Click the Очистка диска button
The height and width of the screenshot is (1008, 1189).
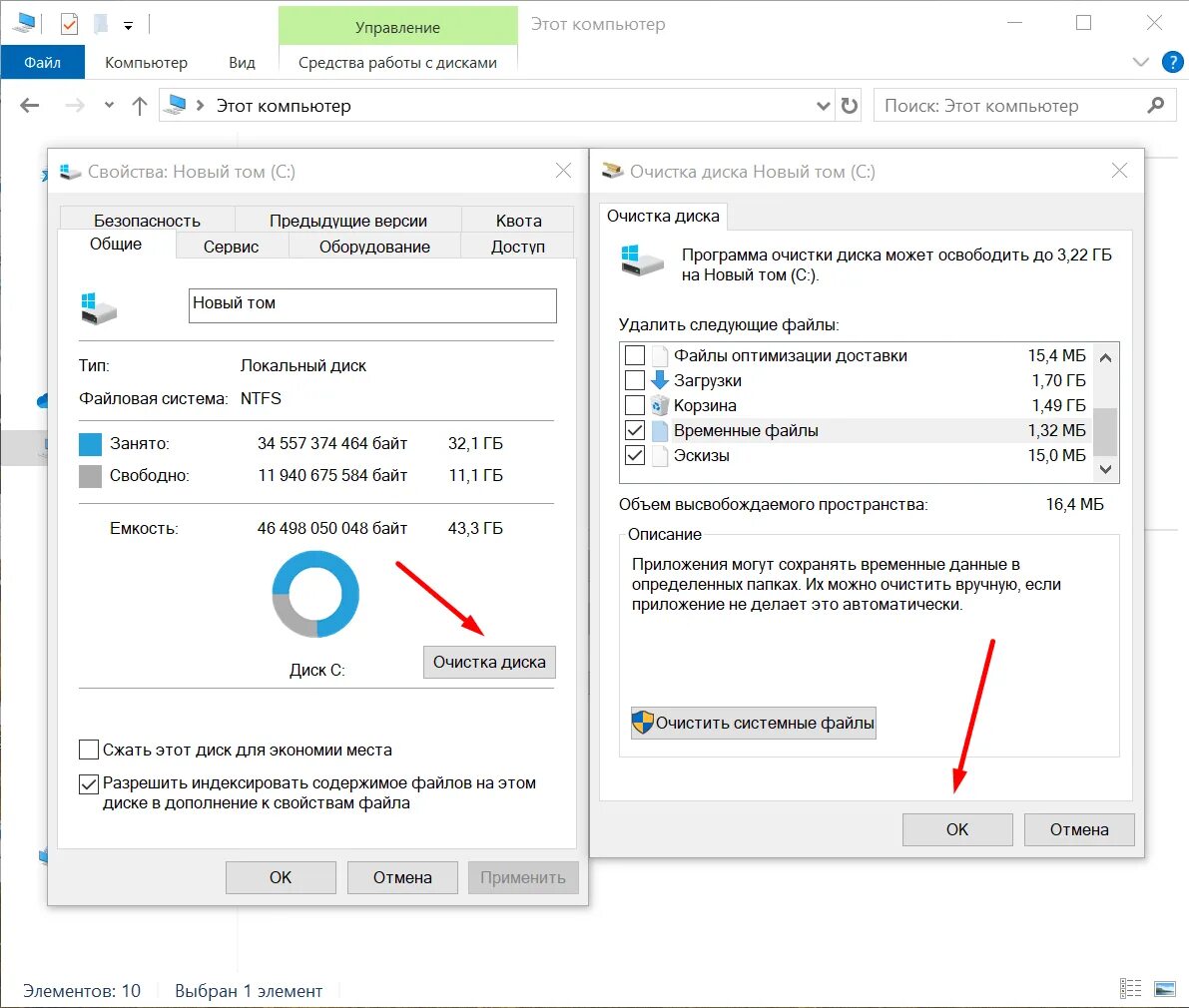click(x=489, y=662)
